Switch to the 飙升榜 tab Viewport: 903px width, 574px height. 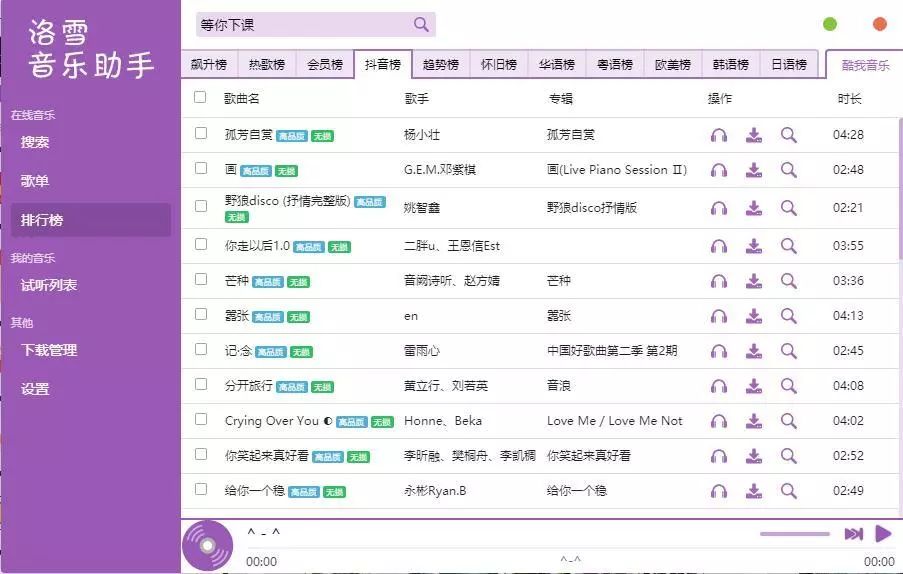click(x=209, y=64)
